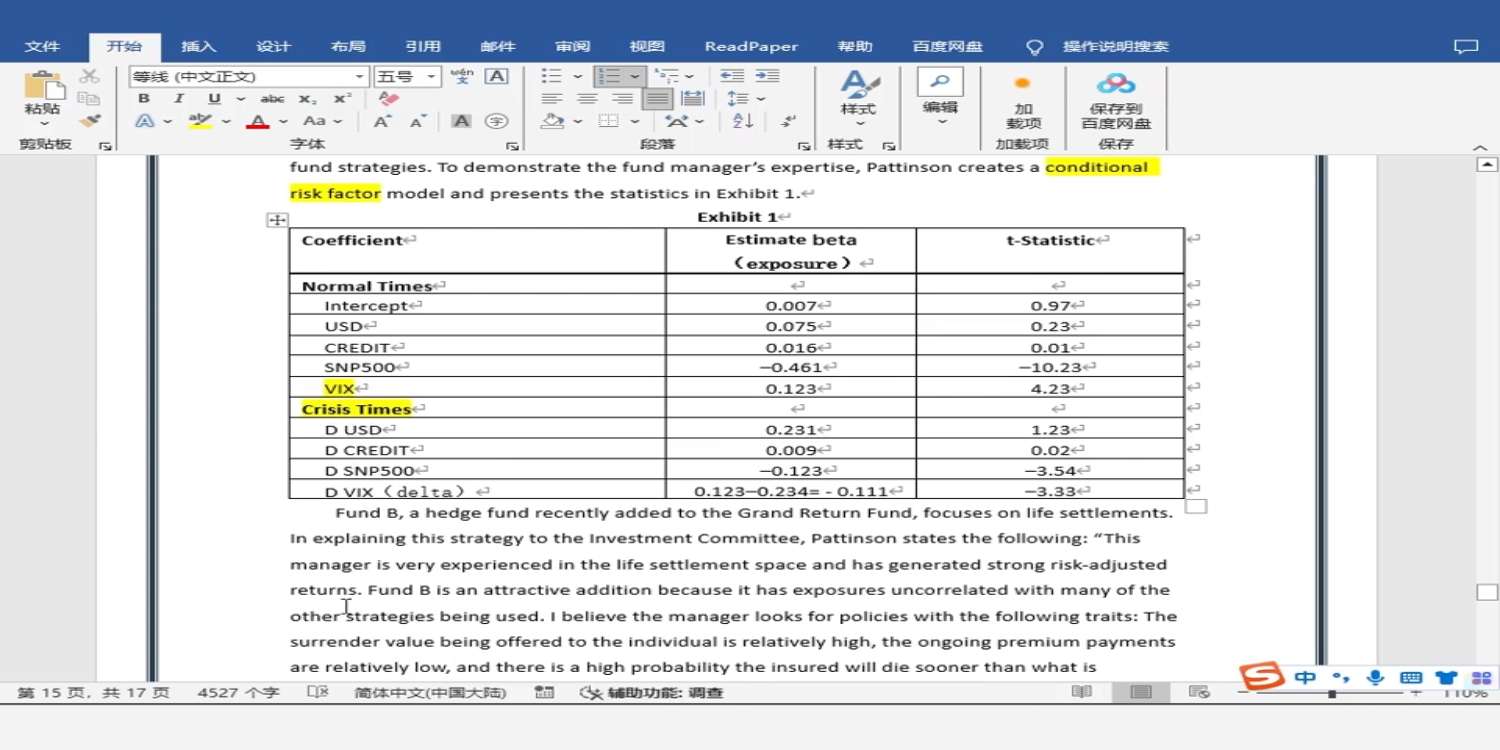Click the Align Center paragraph icon
The height and width of the screenshot is (750, 1500).
[x=587, y=99]
